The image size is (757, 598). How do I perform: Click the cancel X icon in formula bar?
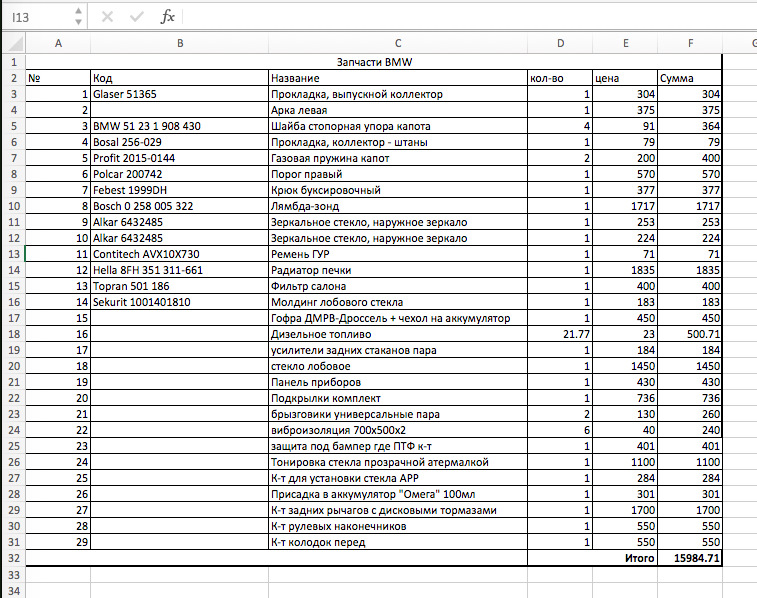click(107, 17)
